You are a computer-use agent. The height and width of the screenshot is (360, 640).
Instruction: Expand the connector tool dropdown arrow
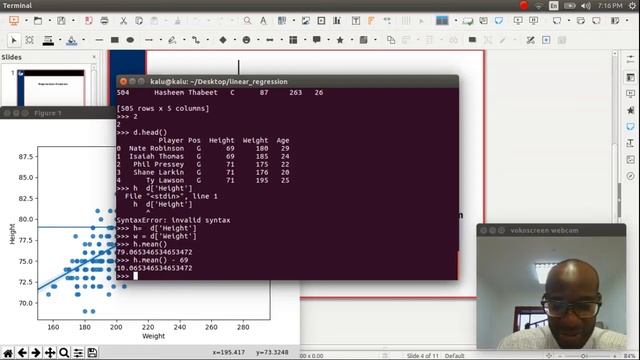click(208, 40)
